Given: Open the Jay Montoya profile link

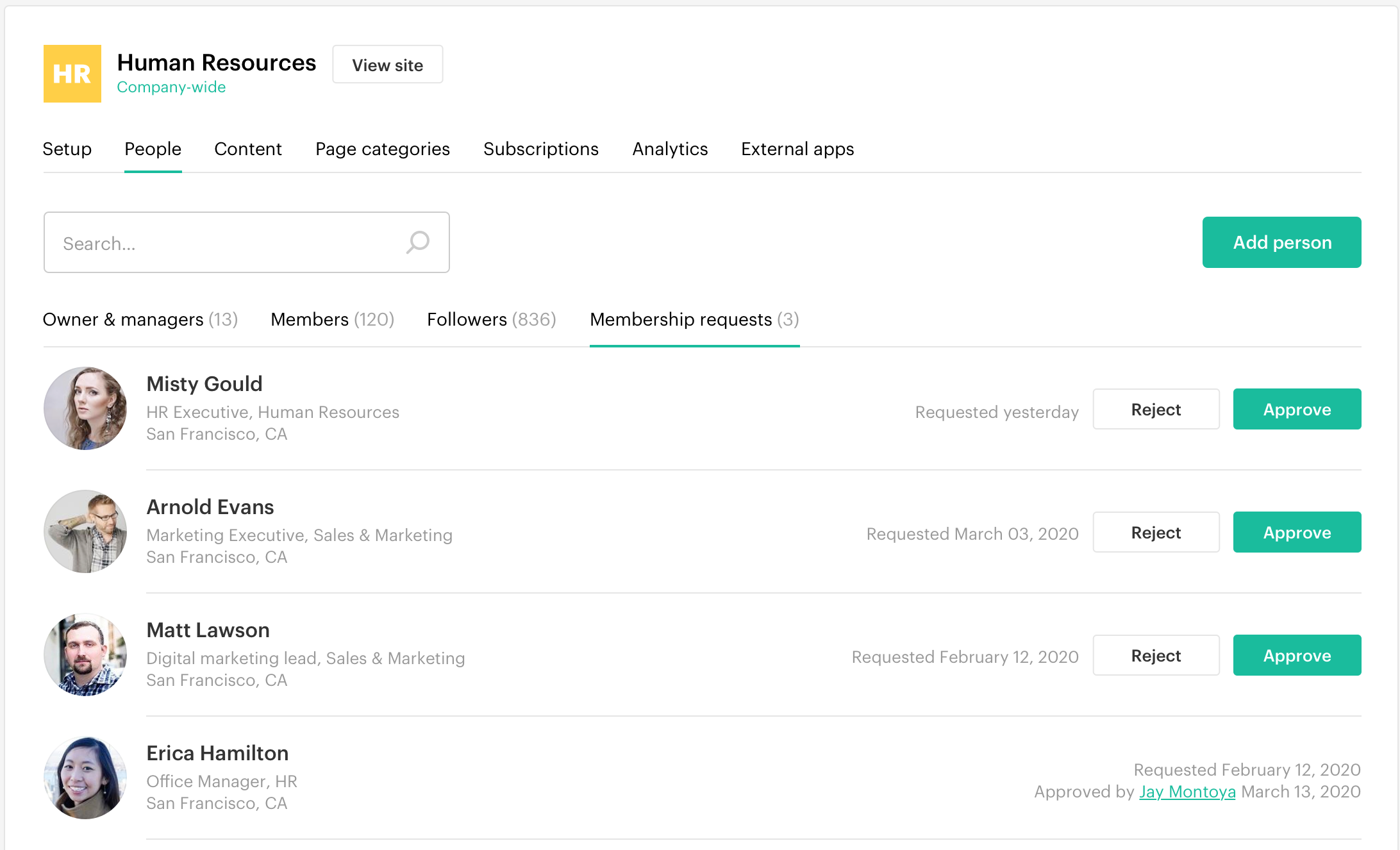Looking at the screenshot, I should (x=1187, y=792).
